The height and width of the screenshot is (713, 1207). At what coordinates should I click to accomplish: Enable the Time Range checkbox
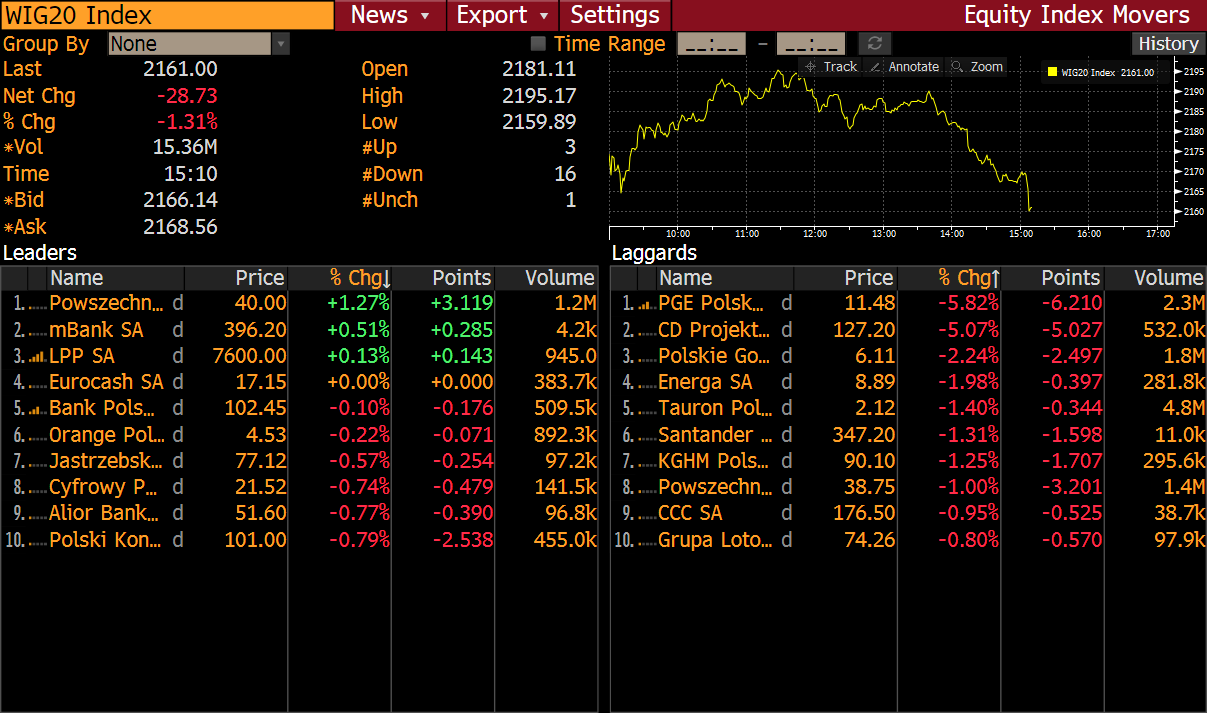click(538, 44)
